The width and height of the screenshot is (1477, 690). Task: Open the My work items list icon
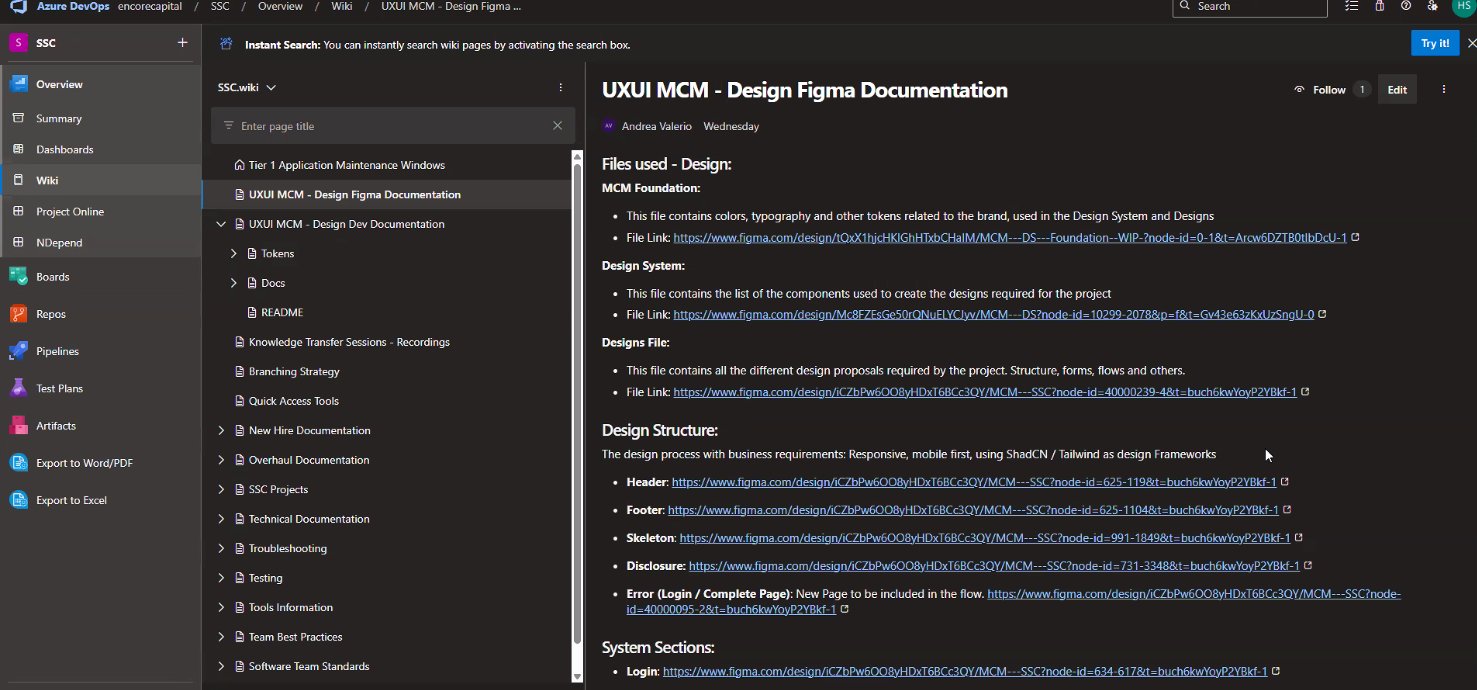(1351, 7)
